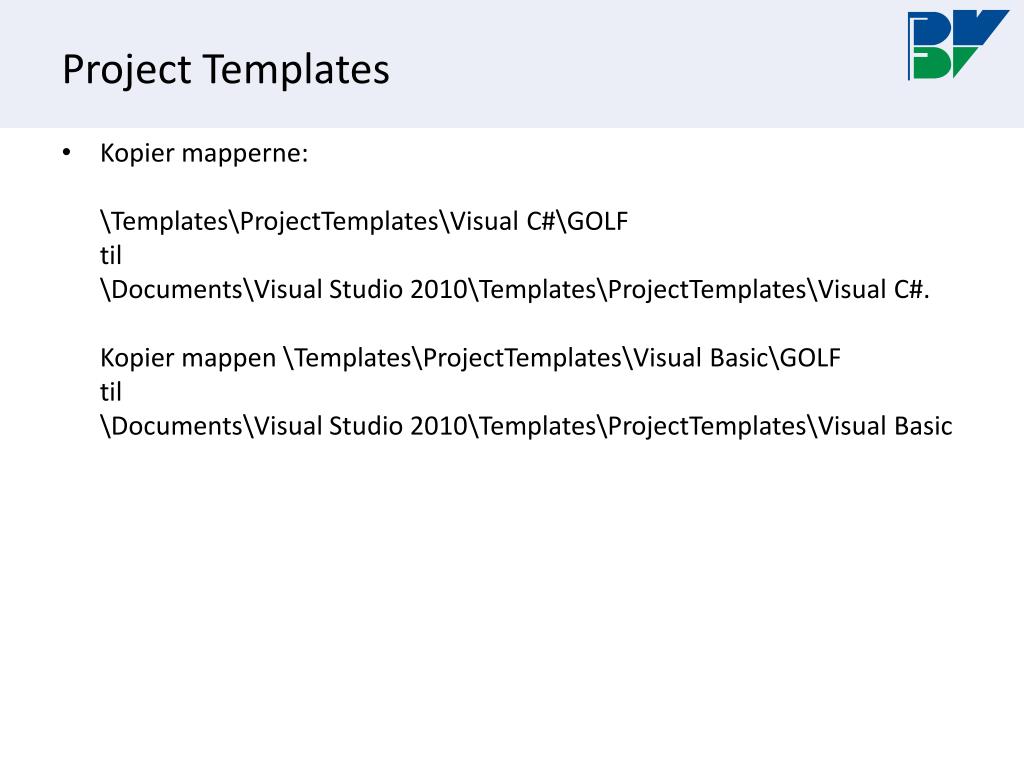The height and width of the screenshot is (768, 1024).
Task: Click the bullet point before "Kopier mapperne"
Action: (66, 153)
